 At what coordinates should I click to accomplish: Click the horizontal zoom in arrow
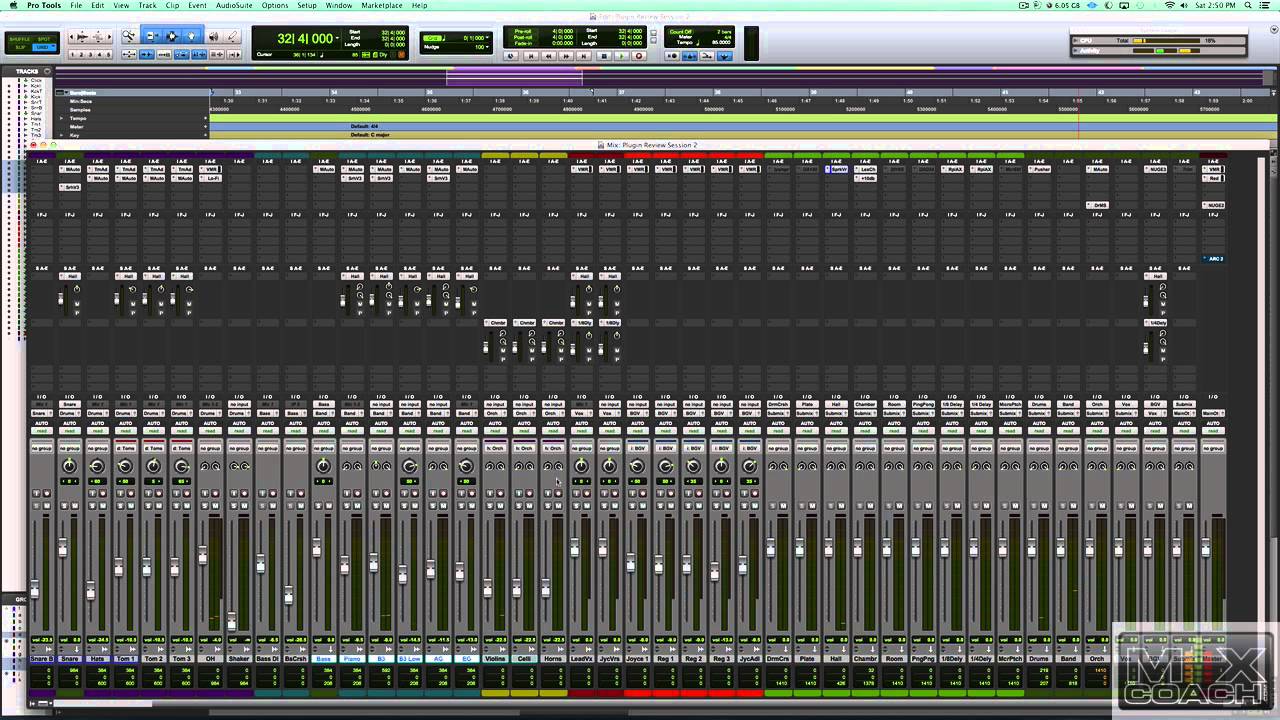coord(110,37)
